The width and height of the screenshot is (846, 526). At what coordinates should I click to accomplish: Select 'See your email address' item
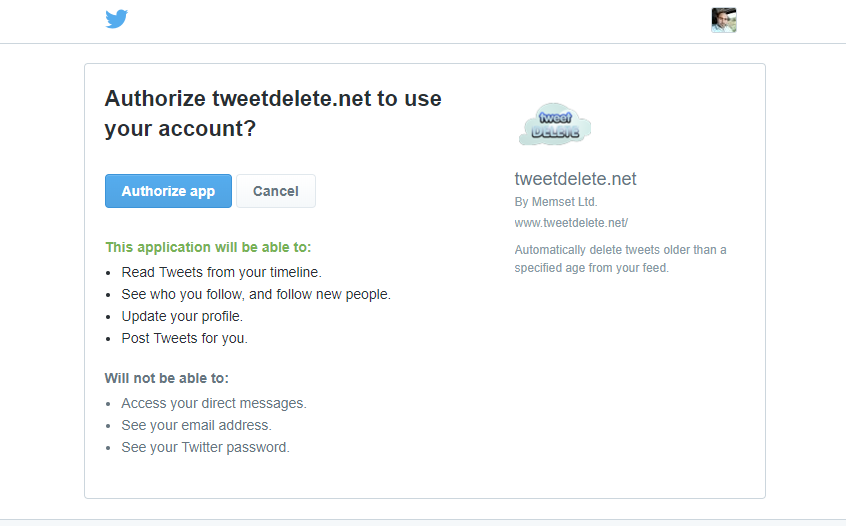(x=196, y=425)
